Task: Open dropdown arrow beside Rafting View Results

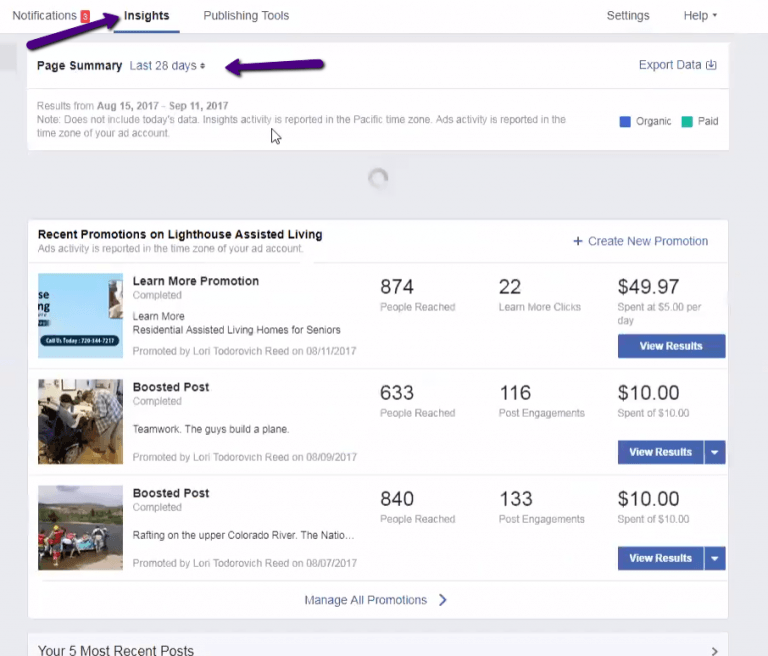Action: pos(715,558)
